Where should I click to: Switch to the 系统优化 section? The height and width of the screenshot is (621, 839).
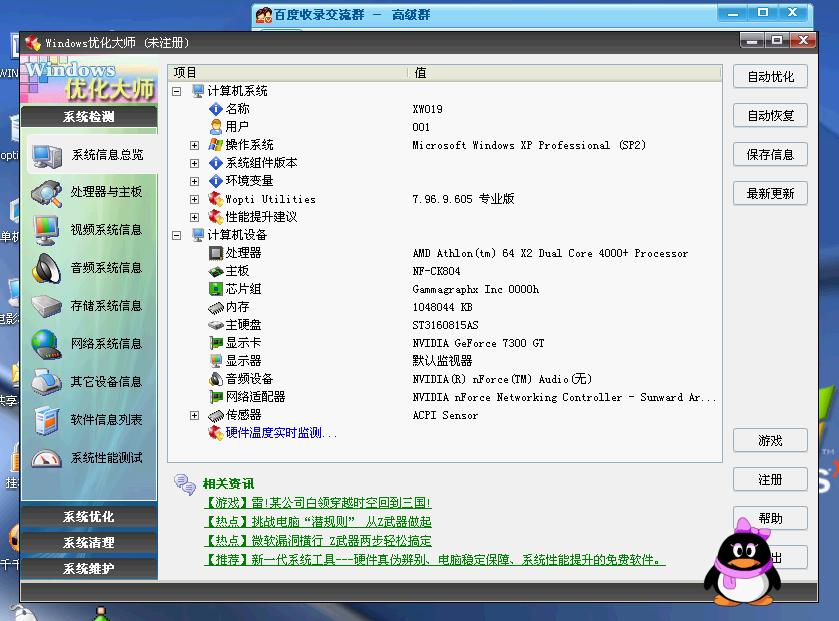pos(89,517)
